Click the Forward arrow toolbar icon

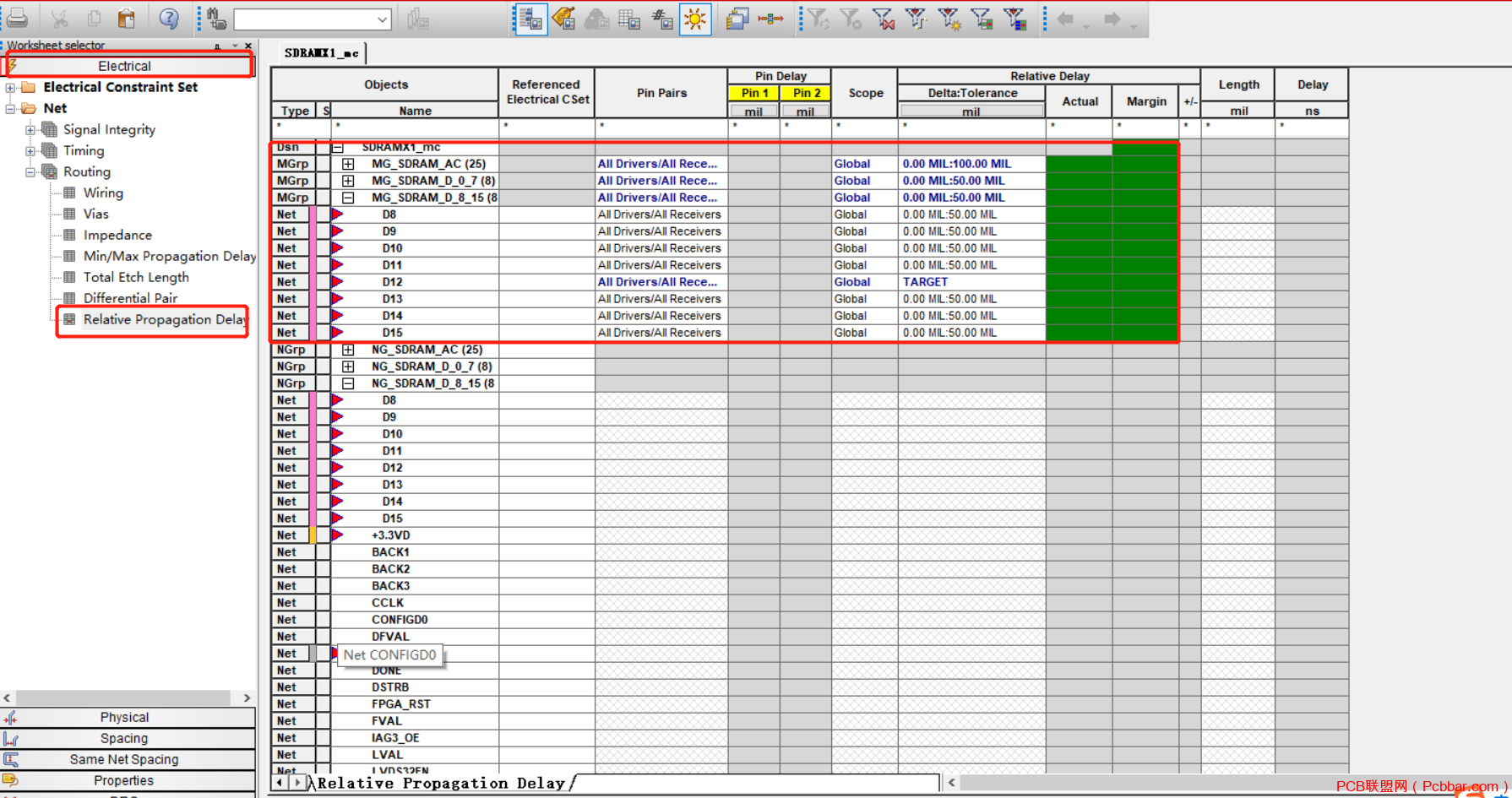1112,19
